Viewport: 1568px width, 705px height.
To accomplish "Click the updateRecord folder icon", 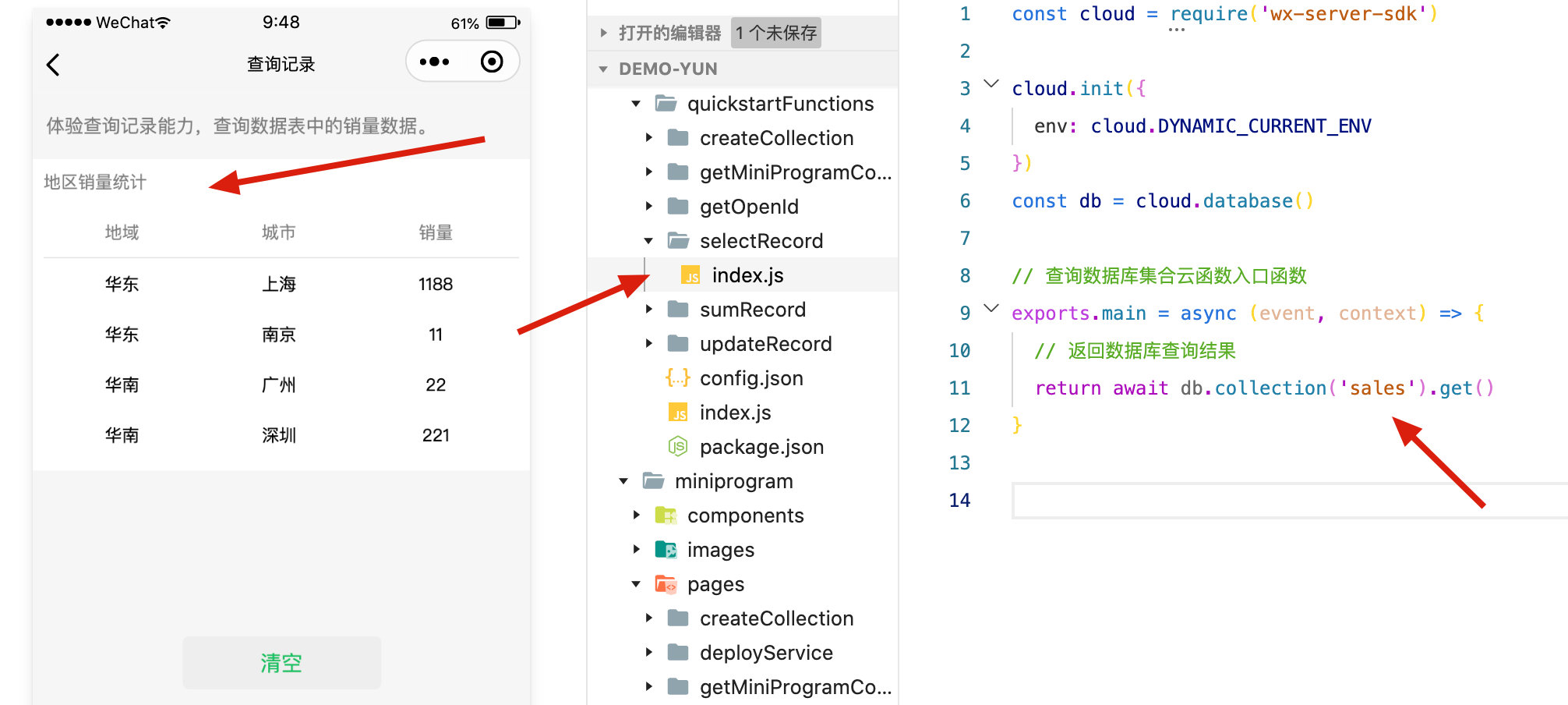I will click(x=678, y=343).
